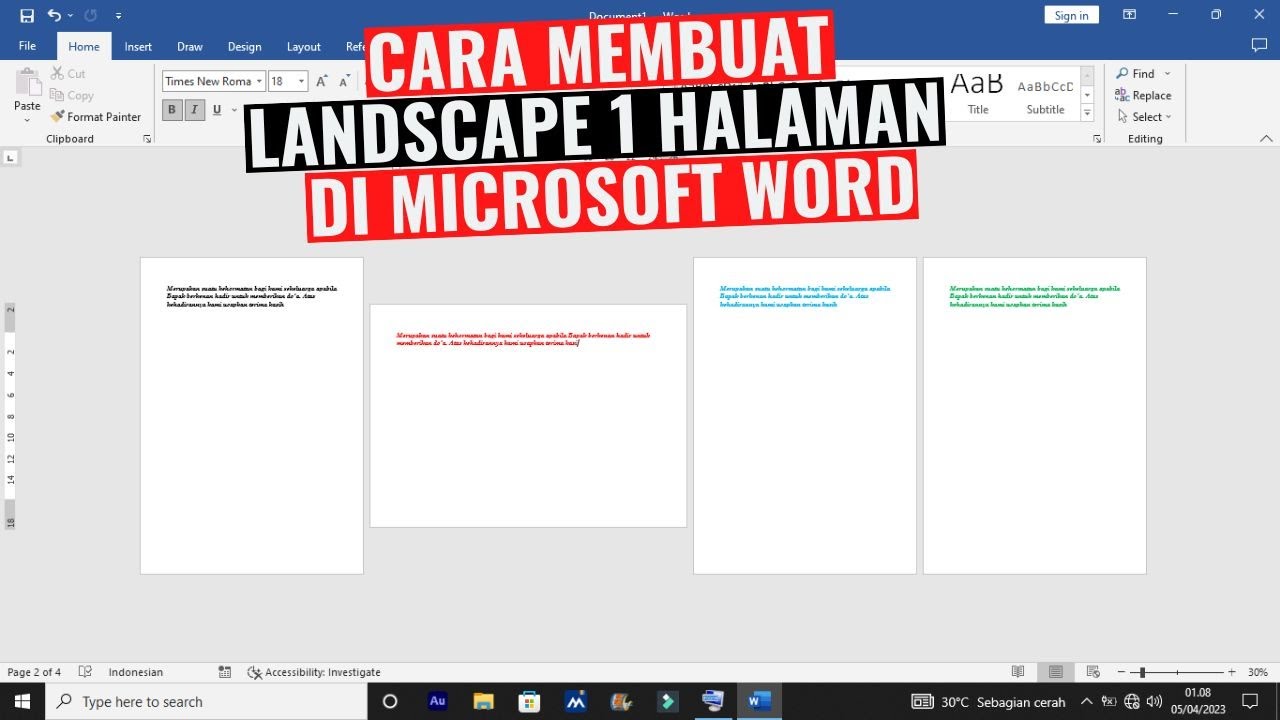Open Customize Quick Access Toolbar menu
Screen dimensions: 1280x720
[118, 16]
